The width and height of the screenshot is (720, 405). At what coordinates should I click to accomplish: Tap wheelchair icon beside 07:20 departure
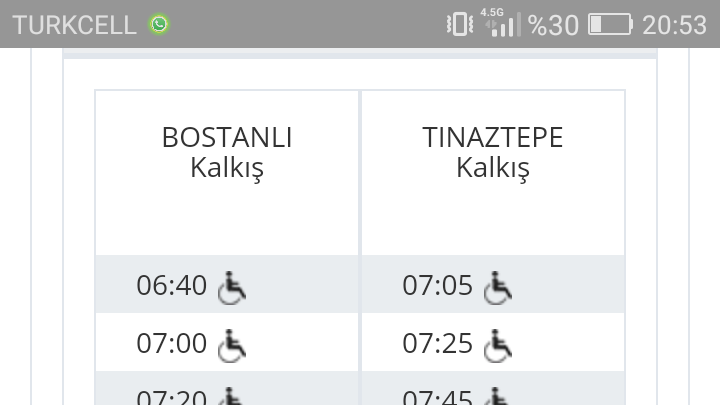[x=232, y=396]
